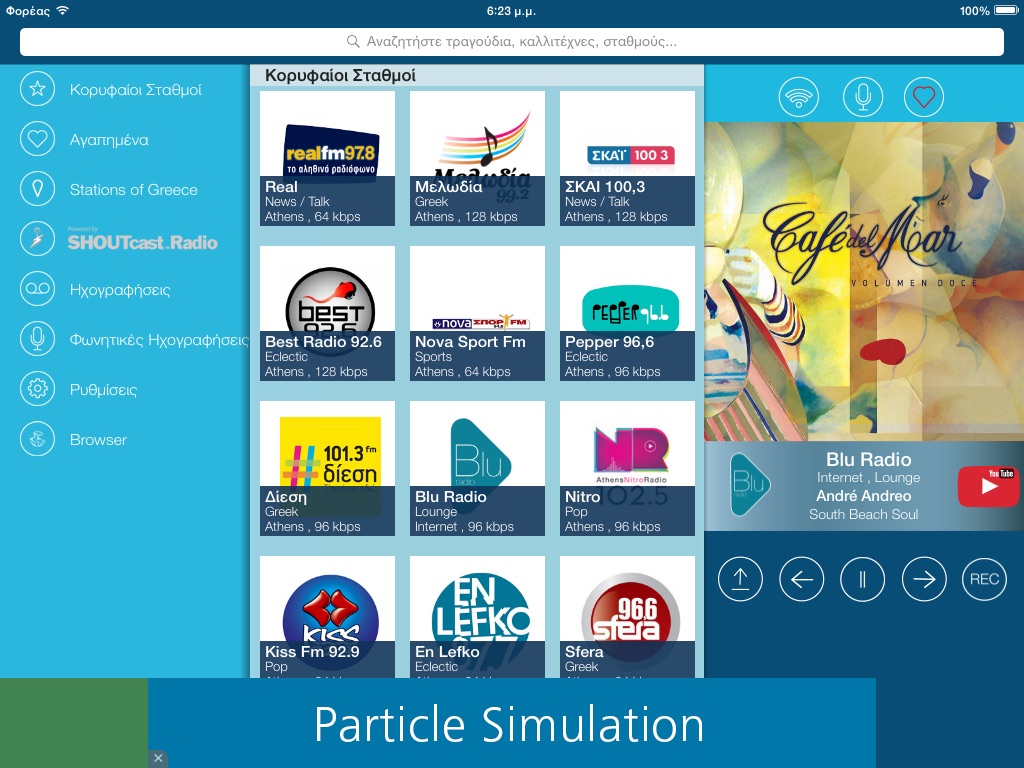Open the star icon for top stations

[37, 88]
